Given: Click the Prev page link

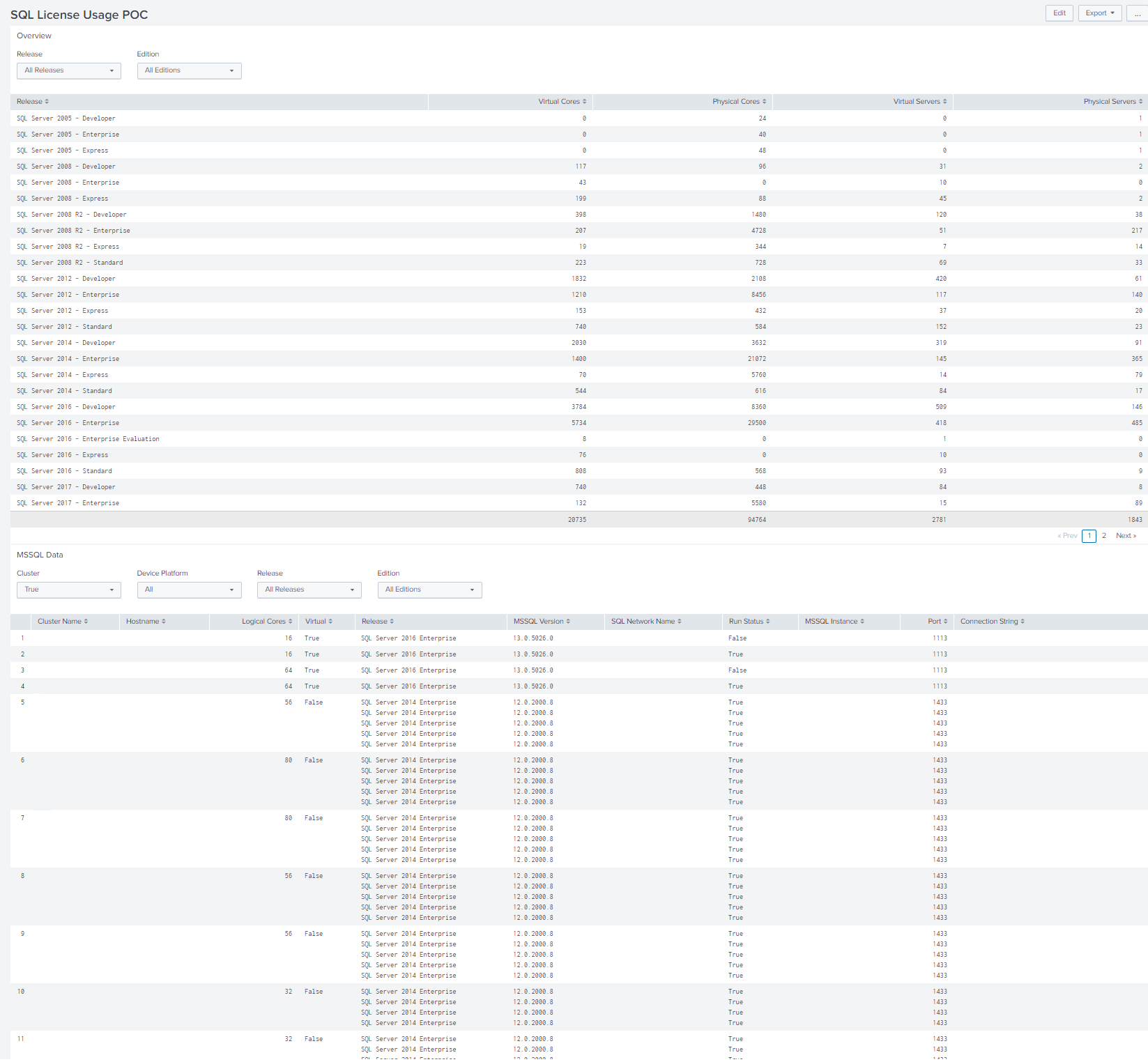Looking at the screenshot, I should pyautogui.click(x=1067, y=536).
